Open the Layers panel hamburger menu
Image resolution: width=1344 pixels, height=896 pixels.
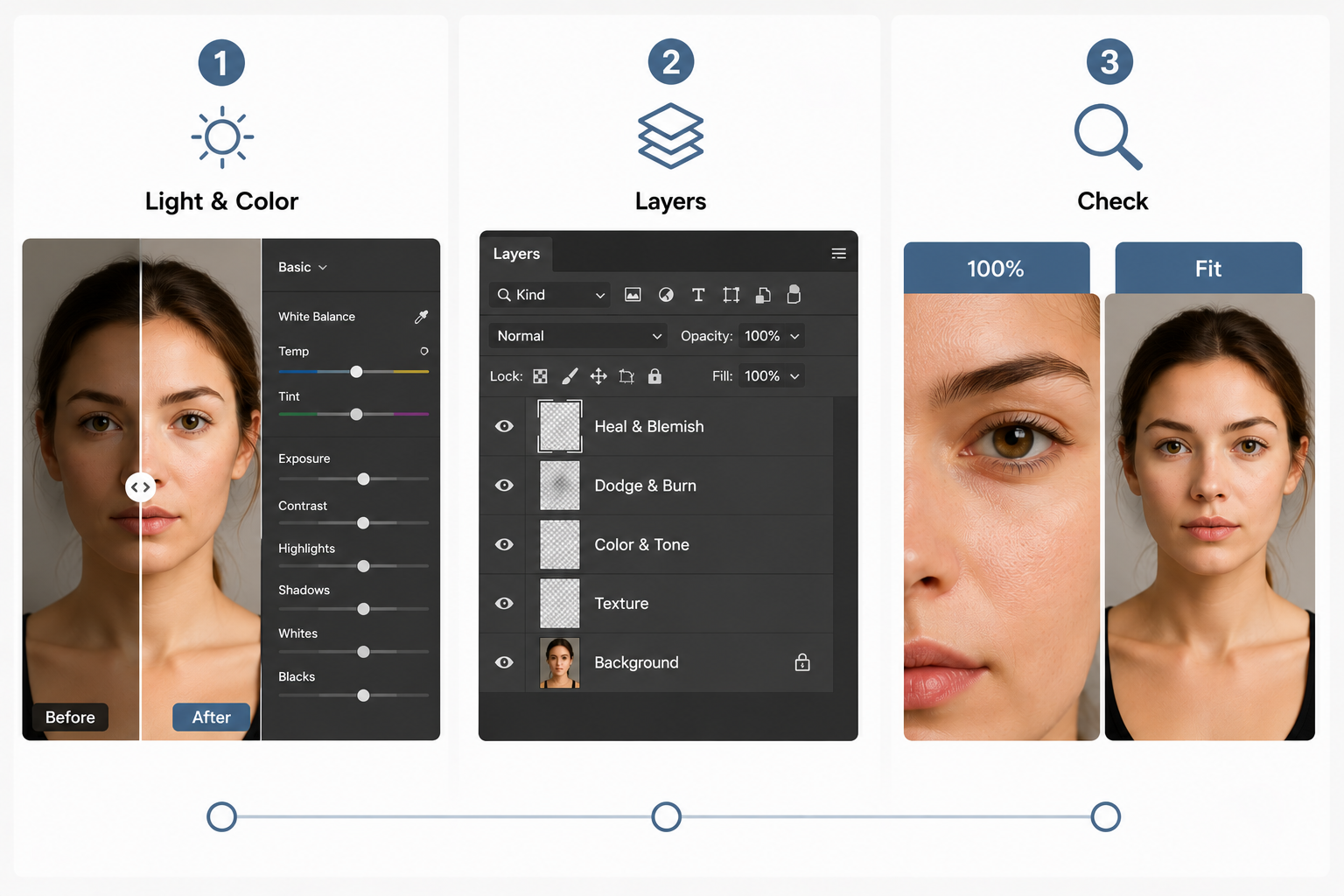click(x=838, y=254)
